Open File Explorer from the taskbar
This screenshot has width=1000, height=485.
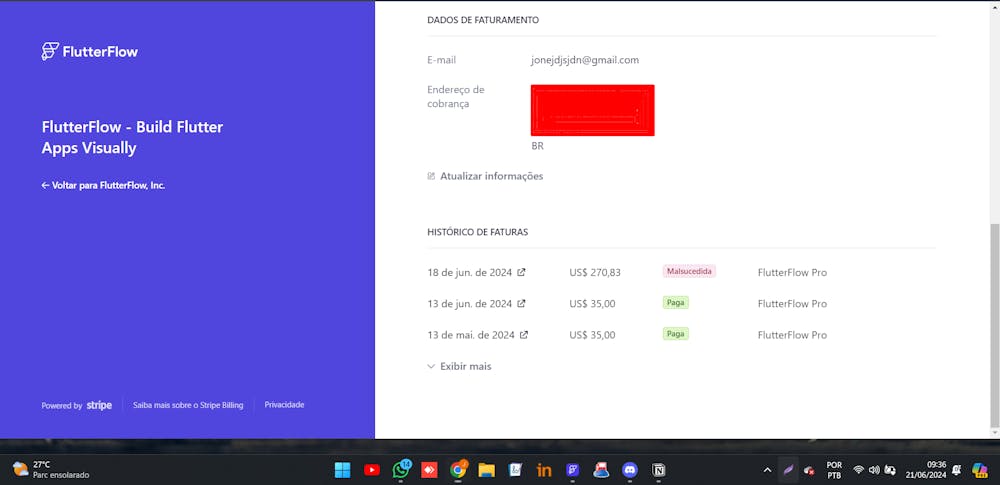point(487,470)
